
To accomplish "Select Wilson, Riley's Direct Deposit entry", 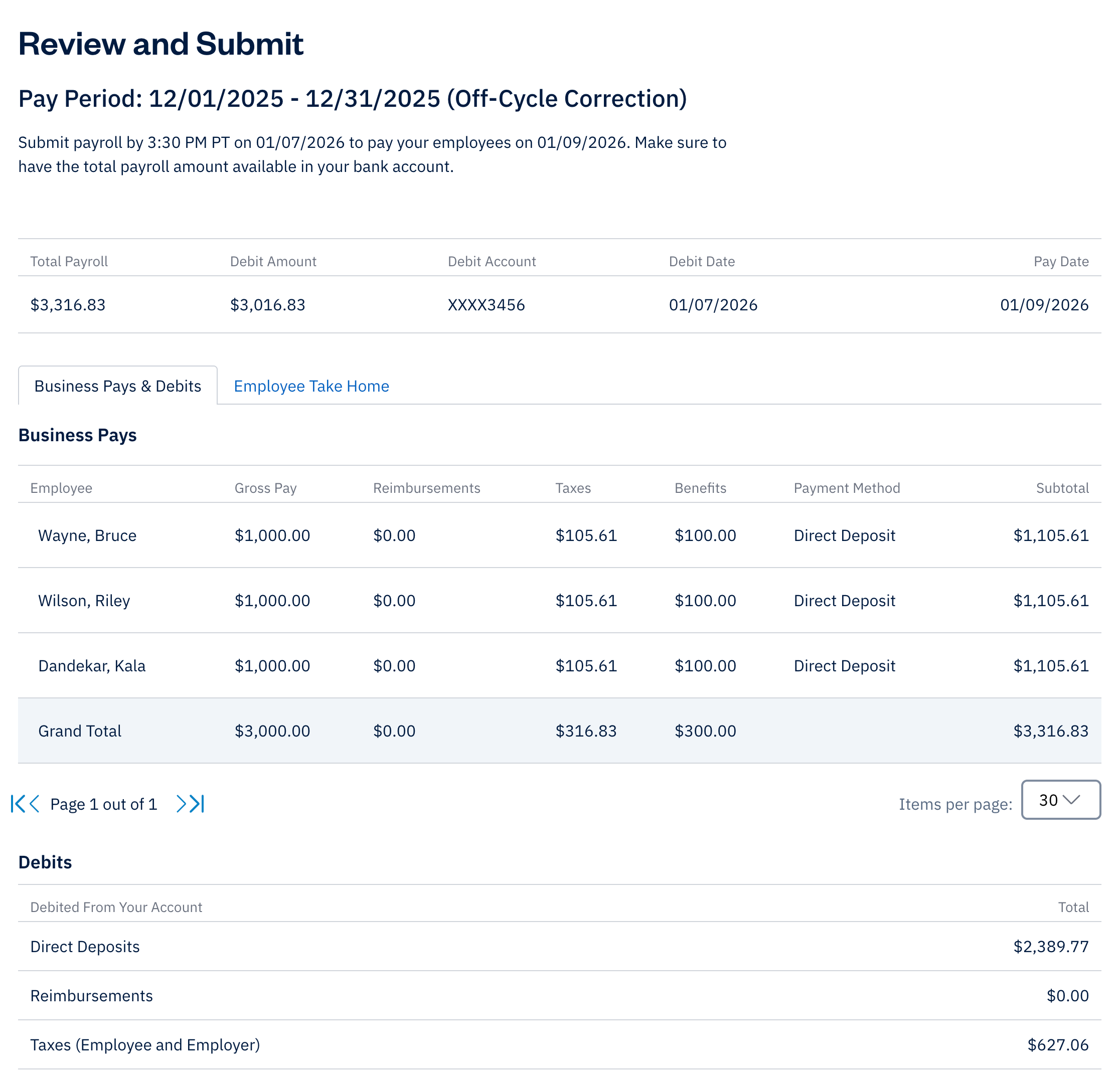I will click(x=844, y=601).
